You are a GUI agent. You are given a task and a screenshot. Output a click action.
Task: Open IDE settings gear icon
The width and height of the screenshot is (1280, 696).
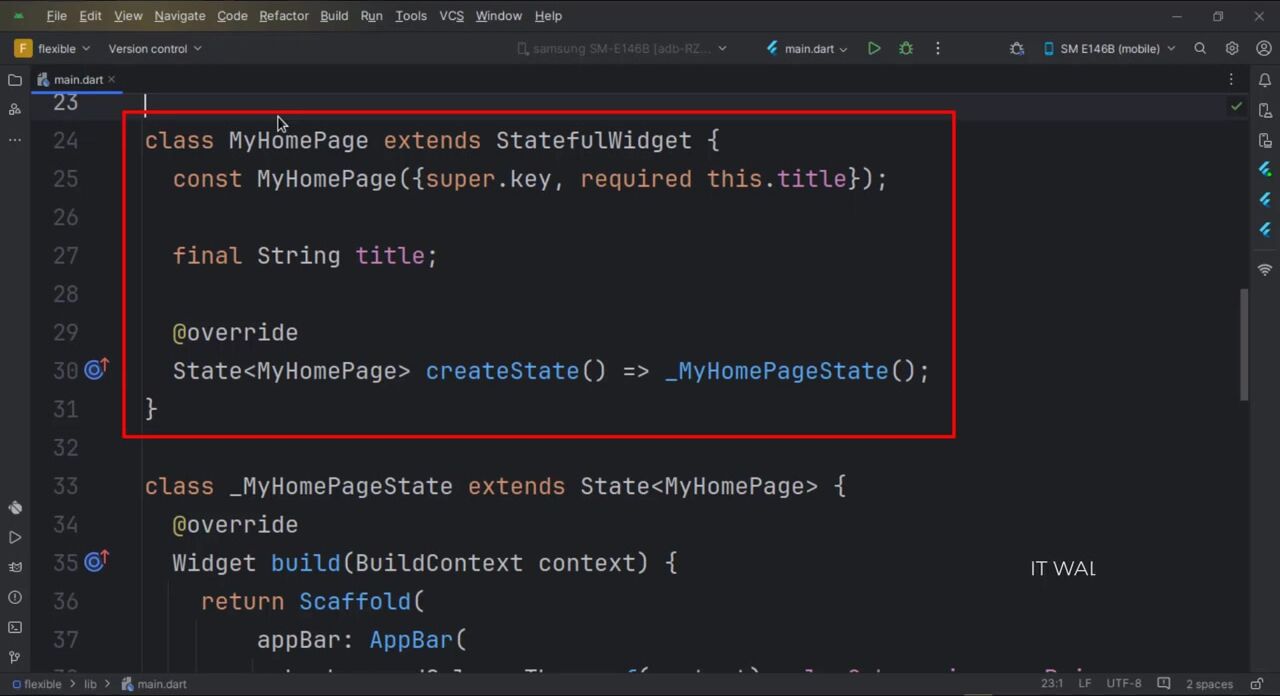[x=1232, y=48]
